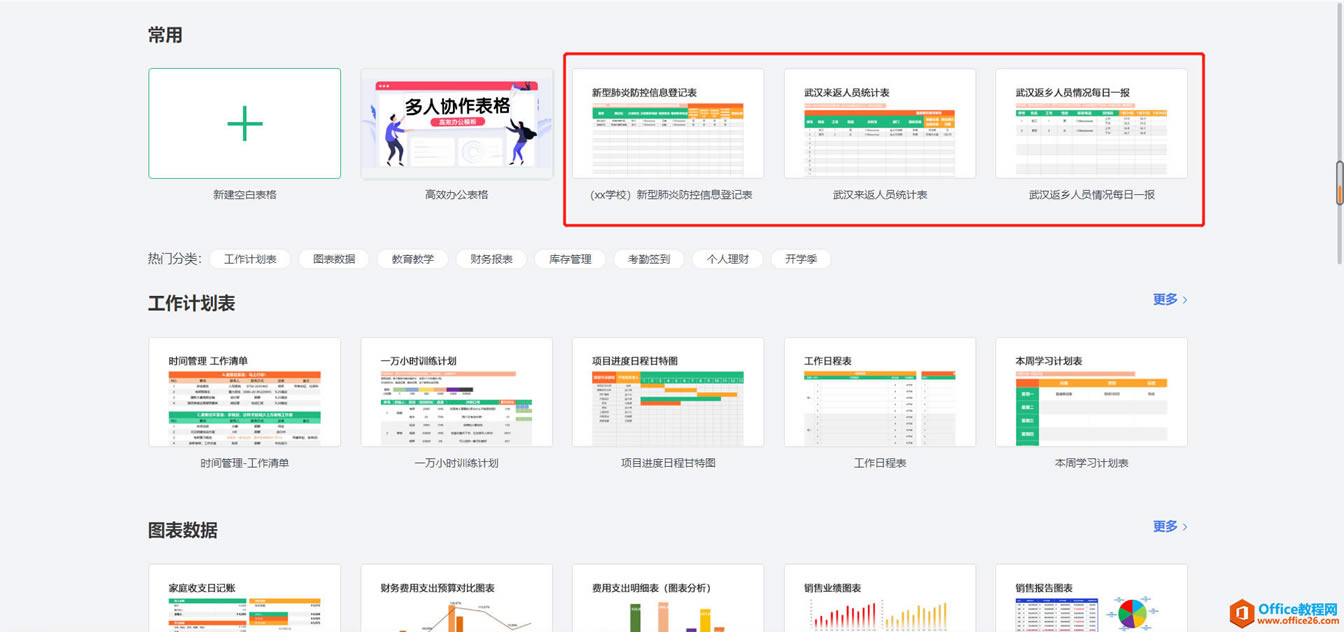Click the vertical scrollbar handle
Image resolution: width=1344 pixels, height=632 pixels.
pos(1340,182)
